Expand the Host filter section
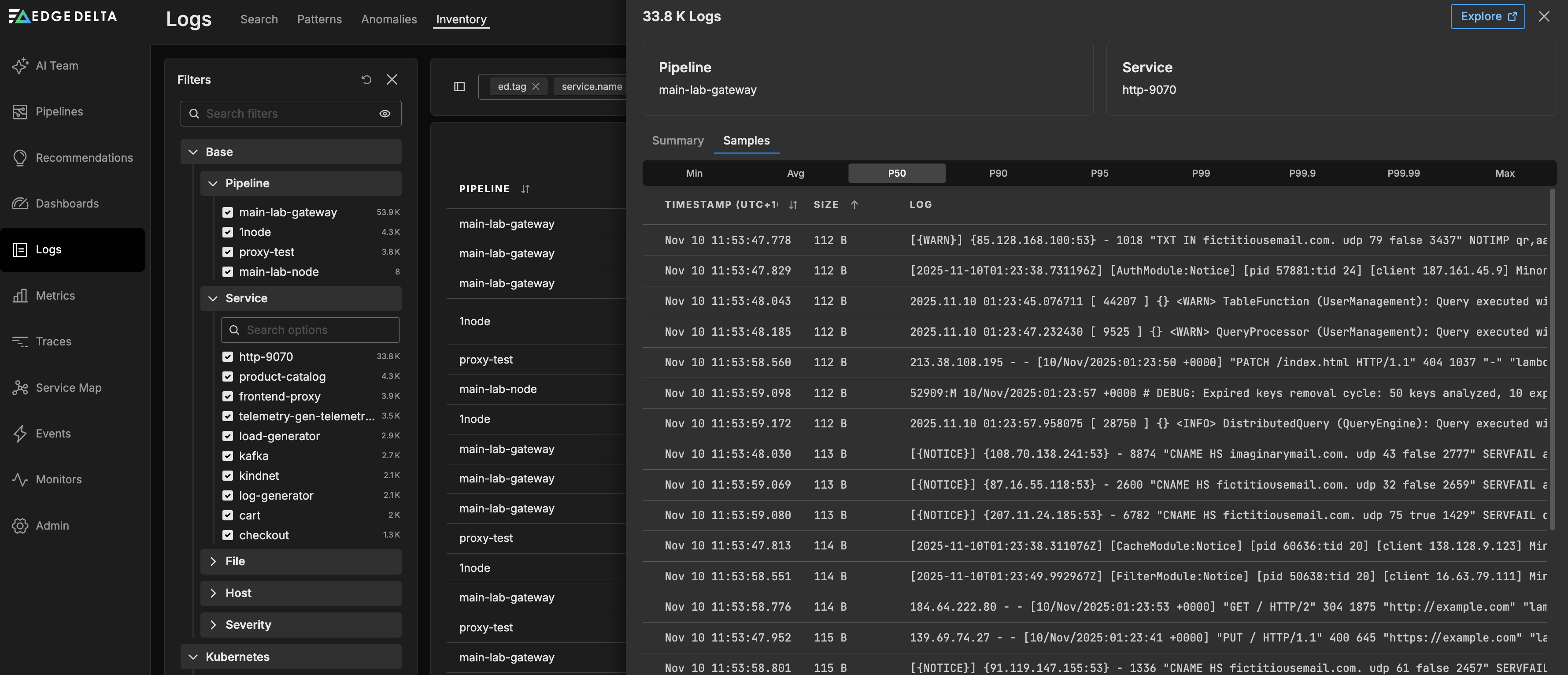1568x675 pixels. pyautogui.click(x=213, y=593)
